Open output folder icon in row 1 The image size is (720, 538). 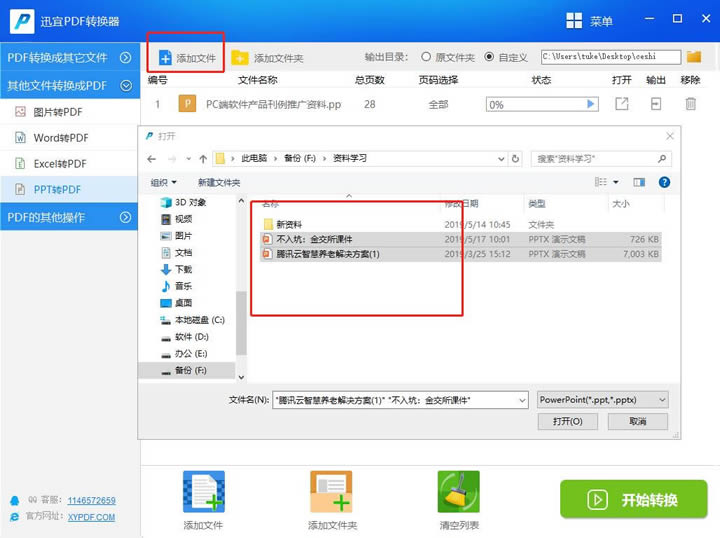[x=656, y=104]
